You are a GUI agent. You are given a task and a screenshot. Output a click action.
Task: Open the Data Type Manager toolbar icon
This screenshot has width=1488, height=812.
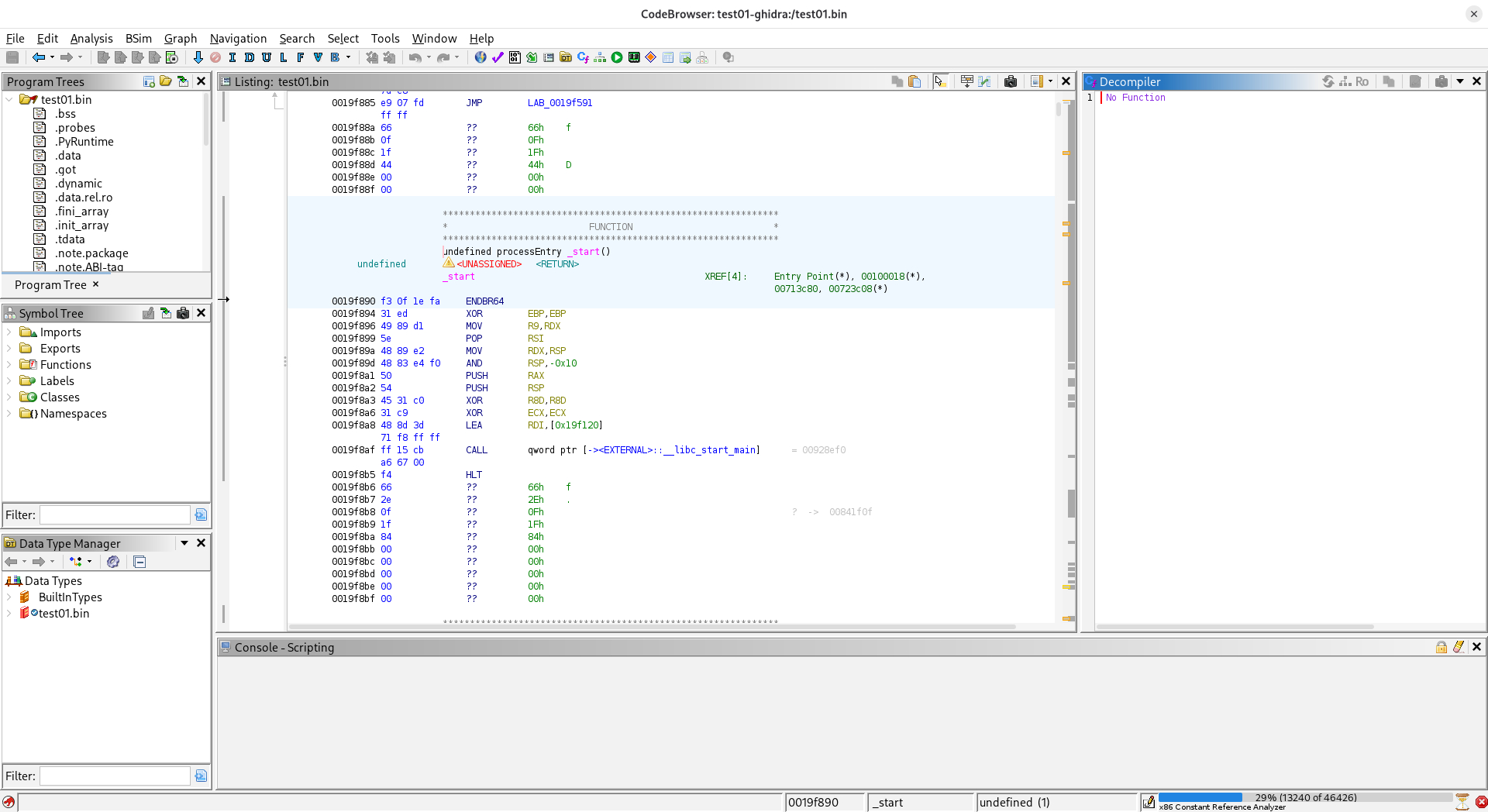coord(566,57)
